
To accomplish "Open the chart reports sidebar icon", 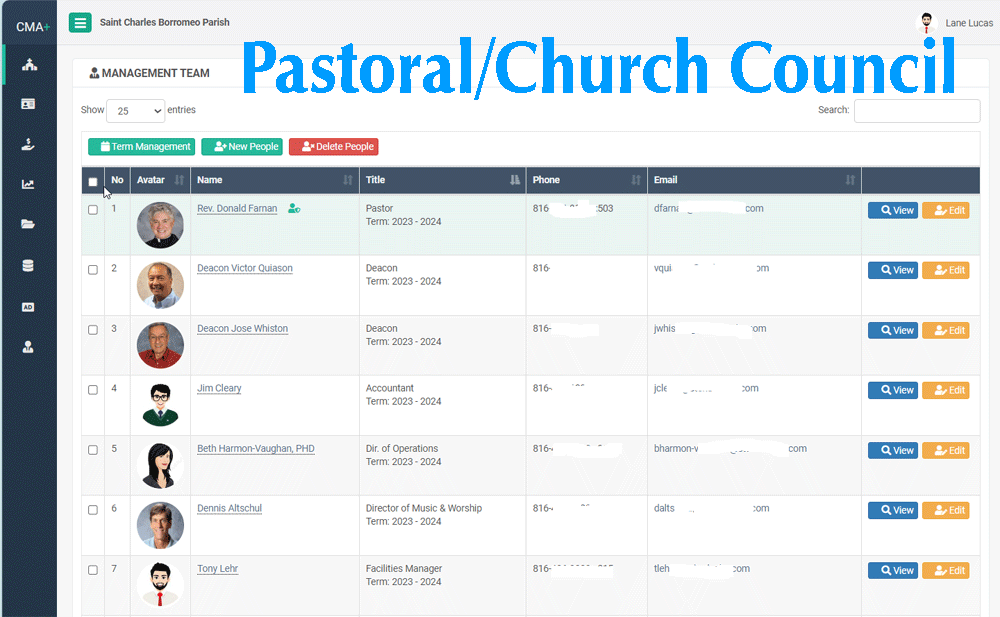I will 28,184.
